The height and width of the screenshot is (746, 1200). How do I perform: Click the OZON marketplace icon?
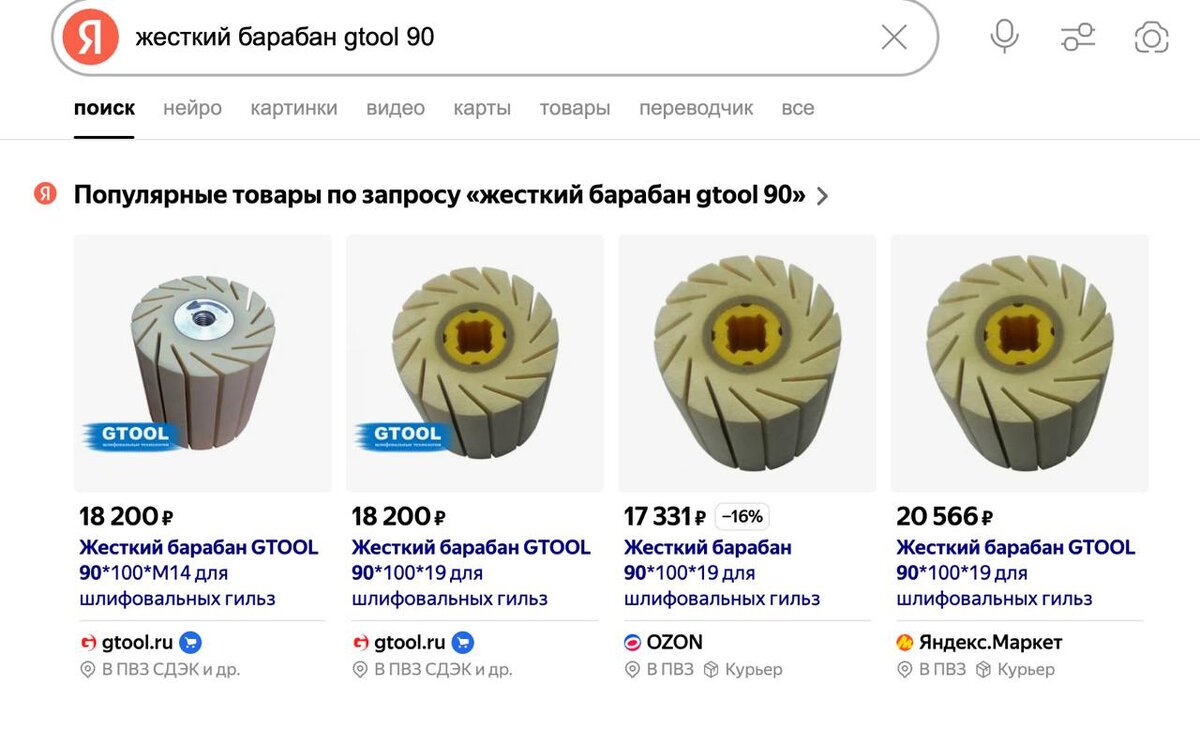pos(632,641)
